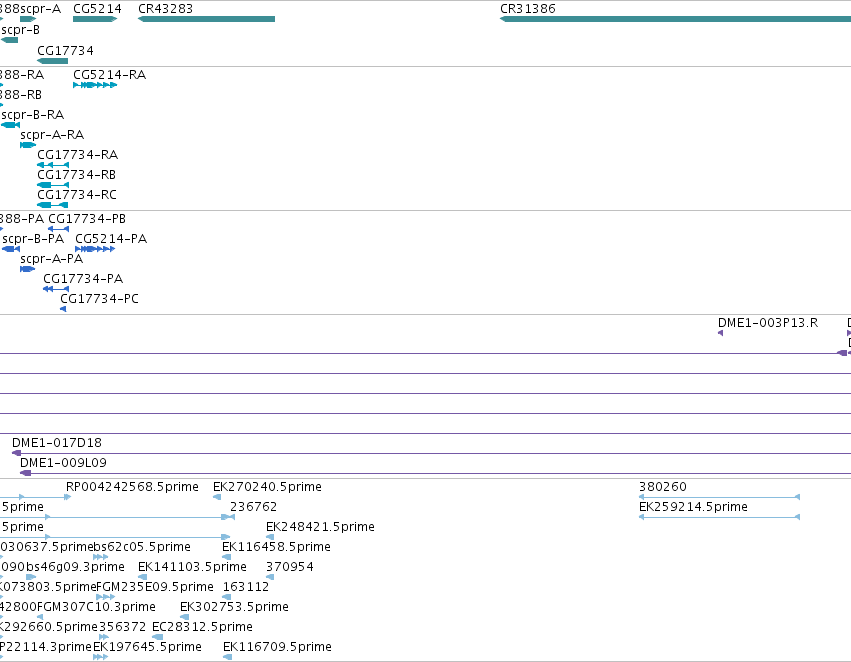Viewport: 851px width, 662px height.
Task: Select the CG5214 gene arrow glyph
Action: click(x=95, y=19)
